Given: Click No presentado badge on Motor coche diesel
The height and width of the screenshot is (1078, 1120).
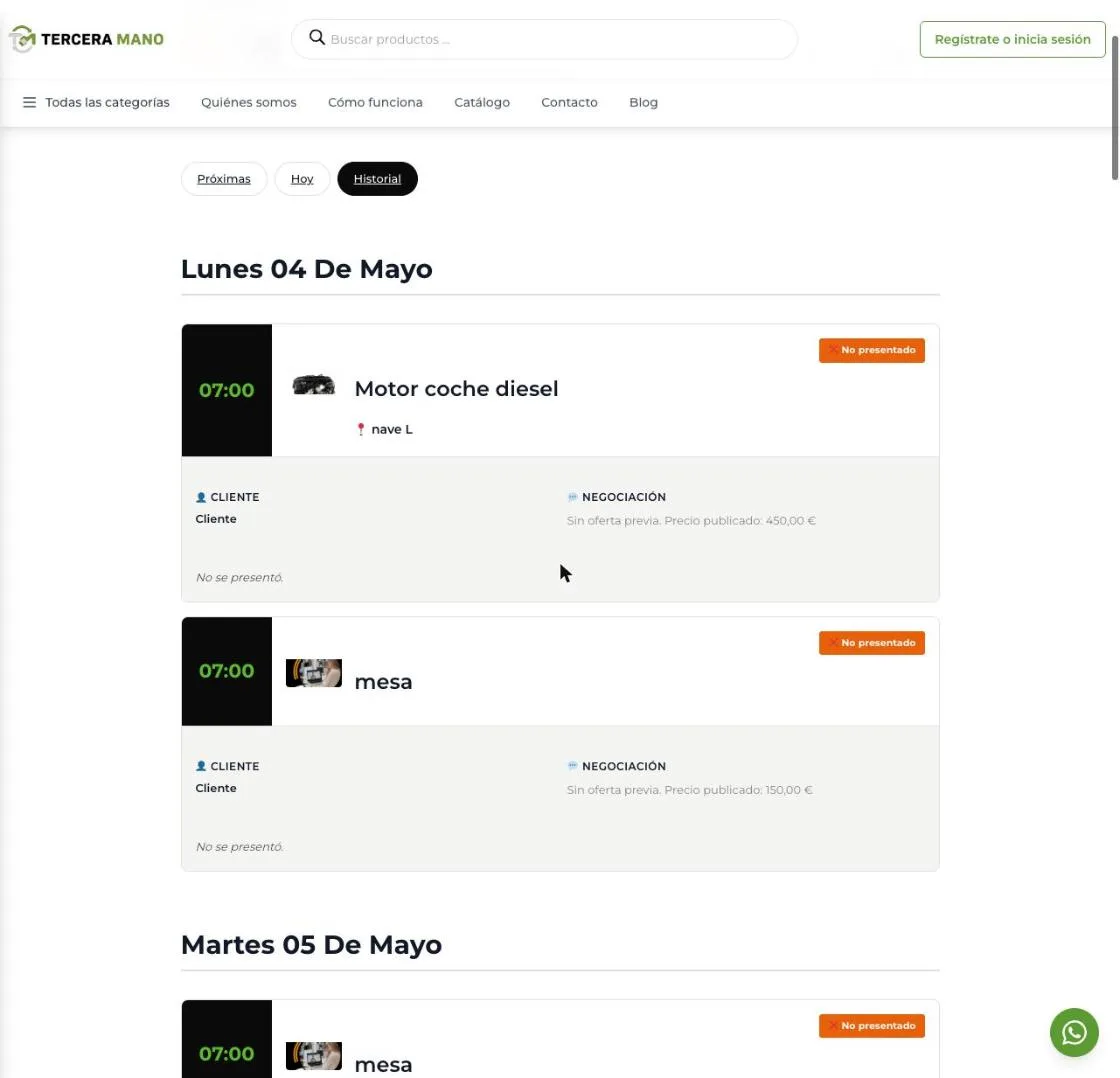Looking at the screenshot, I should (871, 350).
